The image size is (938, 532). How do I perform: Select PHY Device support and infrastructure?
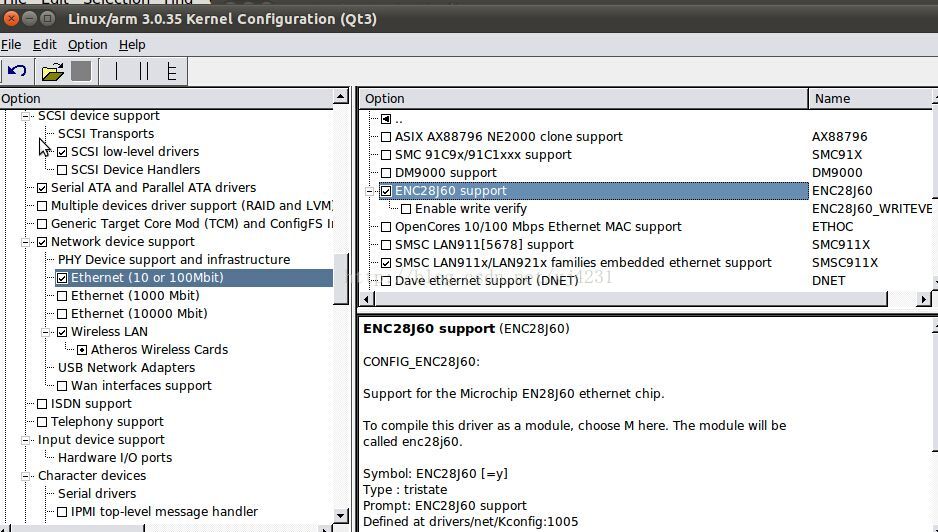(174, 260)
